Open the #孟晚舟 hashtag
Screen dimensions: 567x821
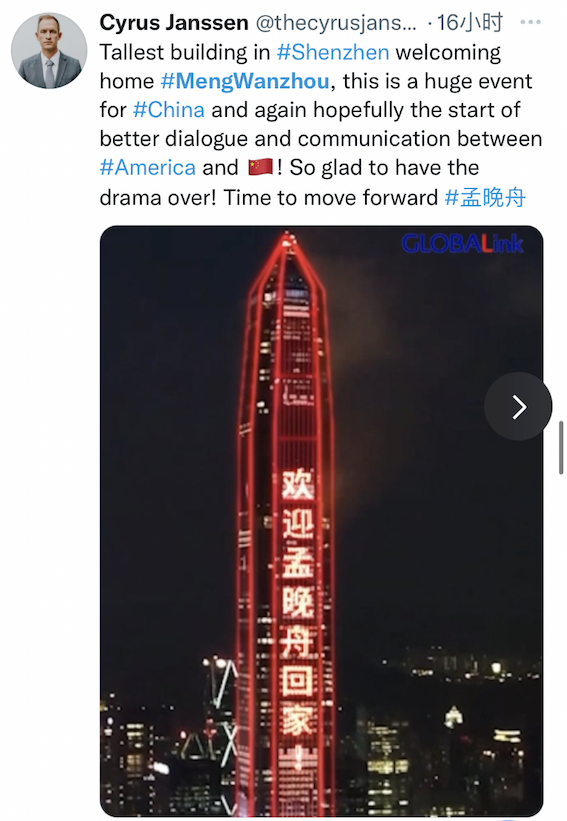[485, 197]
